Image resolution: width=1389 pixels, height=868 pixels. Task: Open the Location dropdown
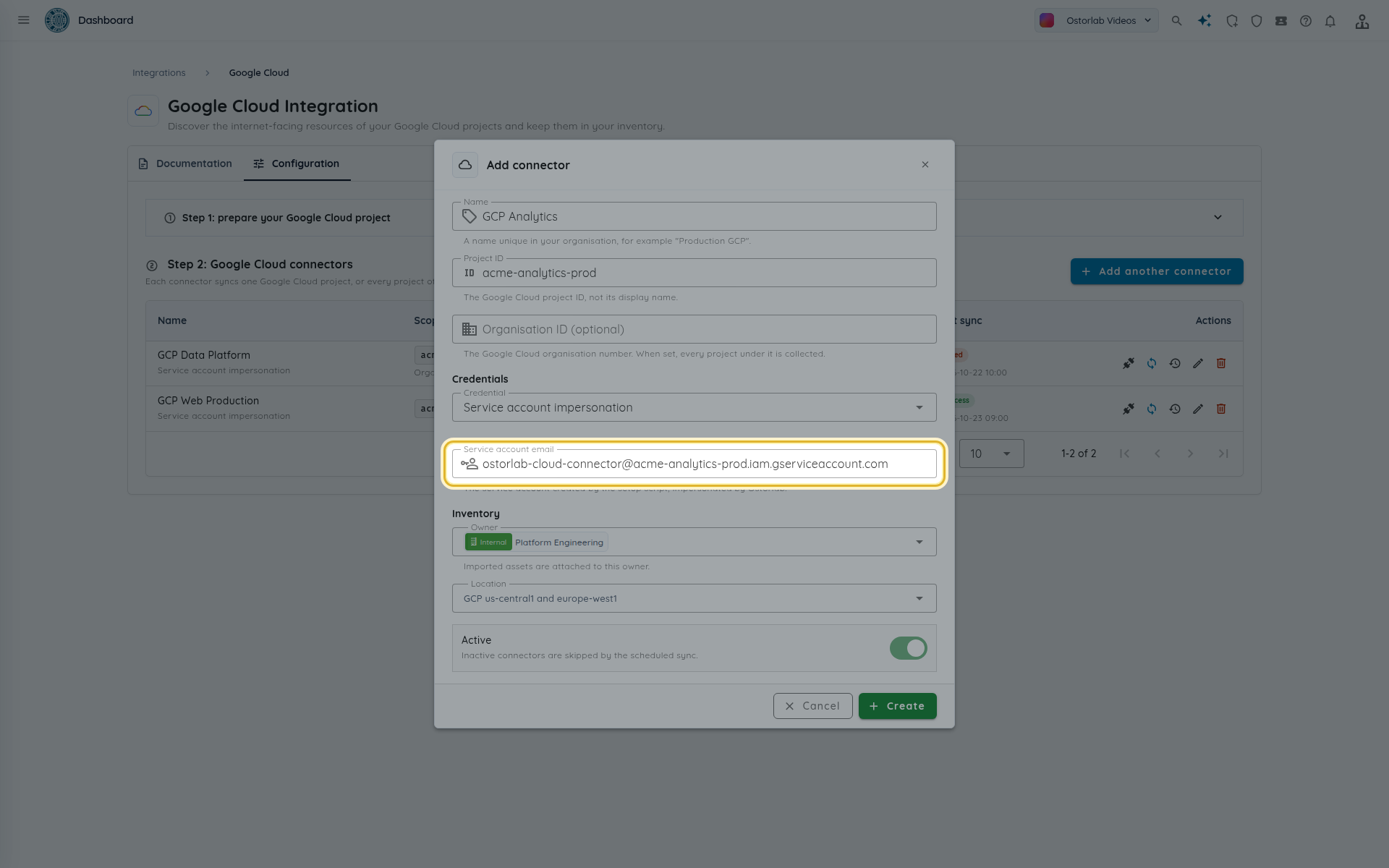tap(694, 598)
